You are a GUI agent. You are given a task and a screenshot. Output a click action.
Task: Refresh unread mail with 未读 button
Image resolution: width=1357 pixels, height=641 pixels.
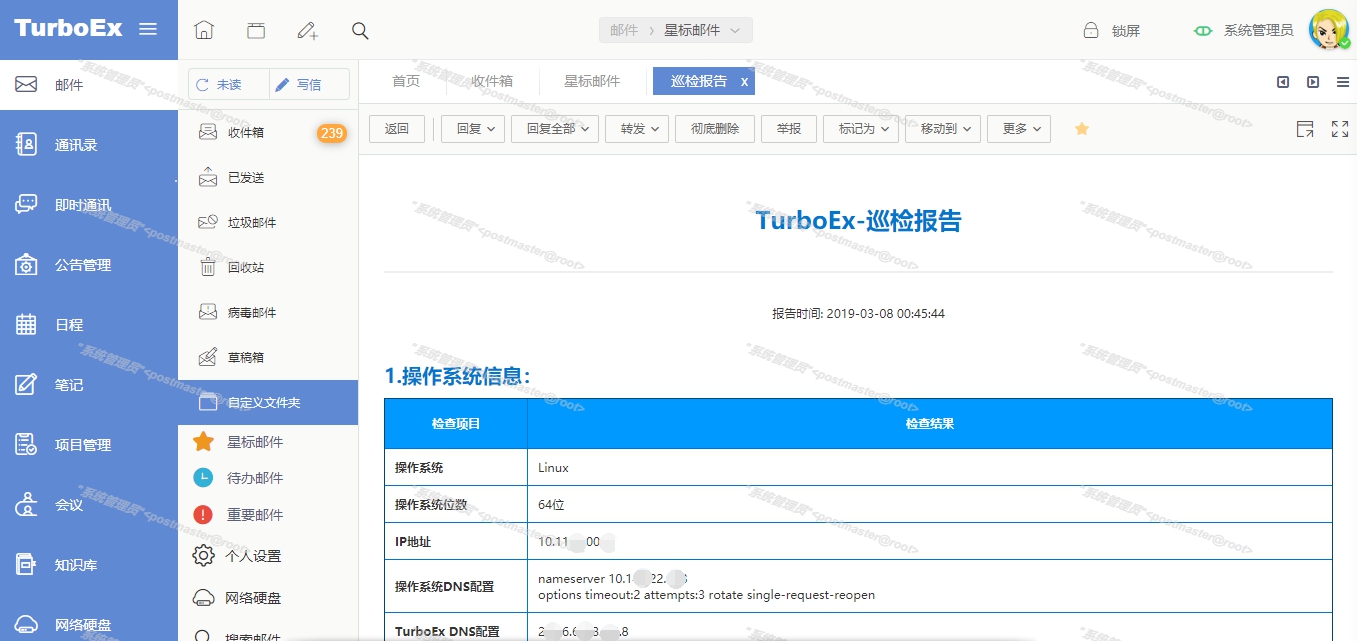click(229, 84)
